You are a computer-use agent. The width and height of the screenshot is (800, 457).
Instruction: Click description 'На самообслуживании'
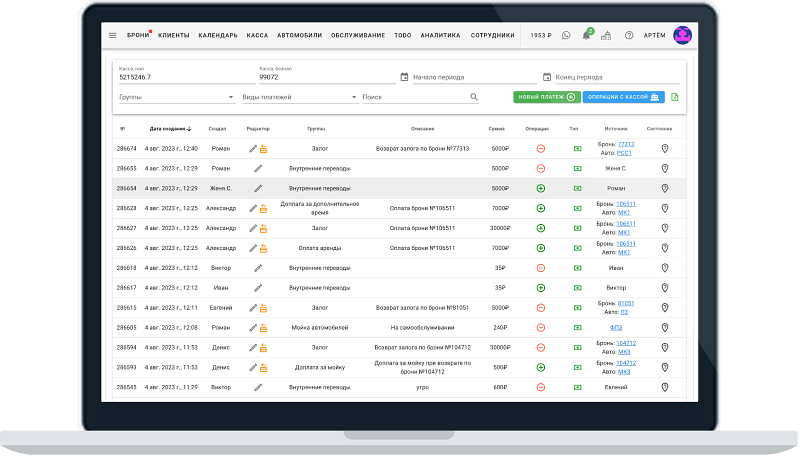coord(422,327)
